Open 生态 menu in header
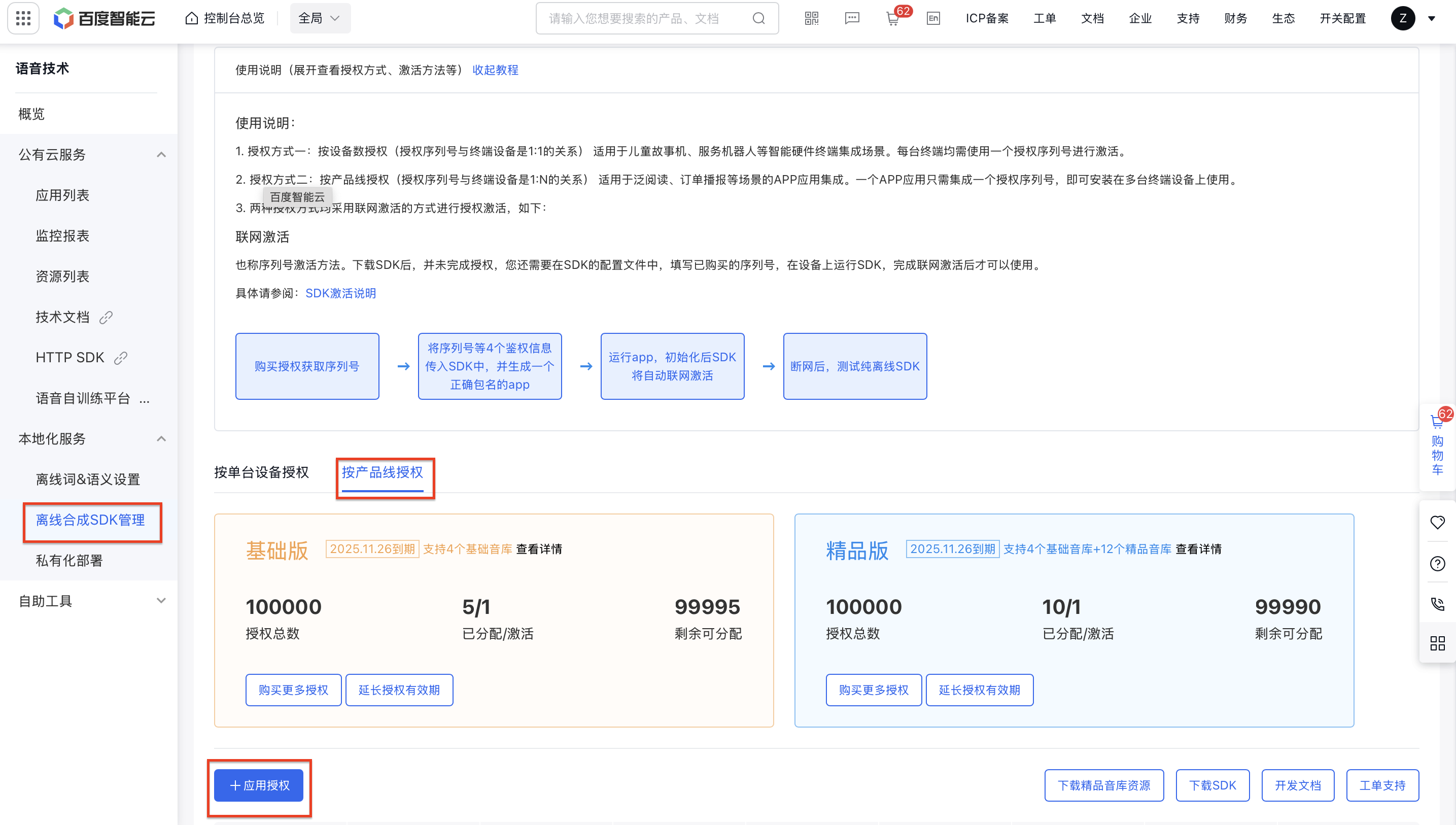This screenshot has height=825, width=1456. tap(1283, 18)
